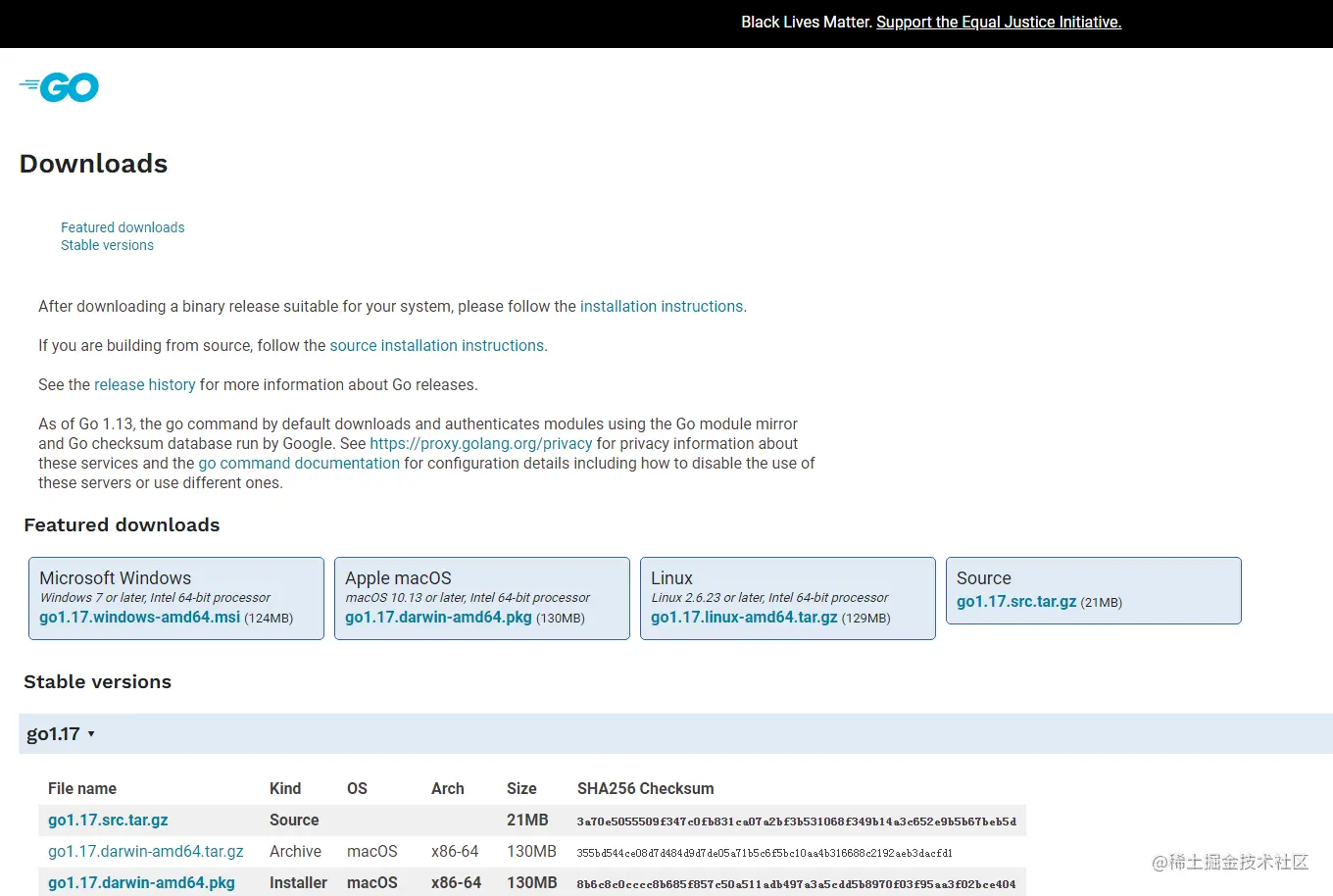Visit proxy.golang.org/privacy link
1333x896 pixels.
click(481, 443)
